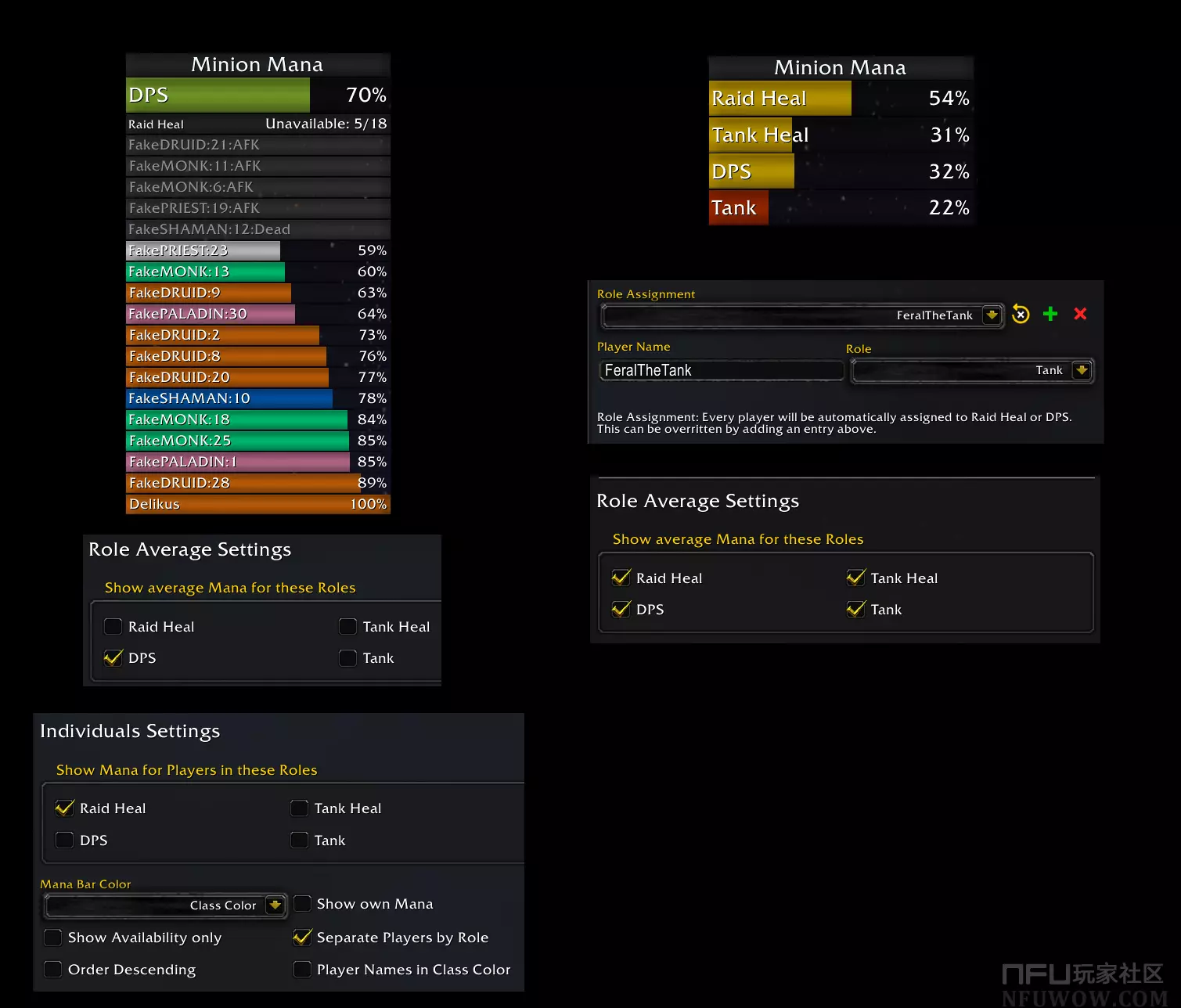Enable the Show own Mana checkbox

[303, 904]
